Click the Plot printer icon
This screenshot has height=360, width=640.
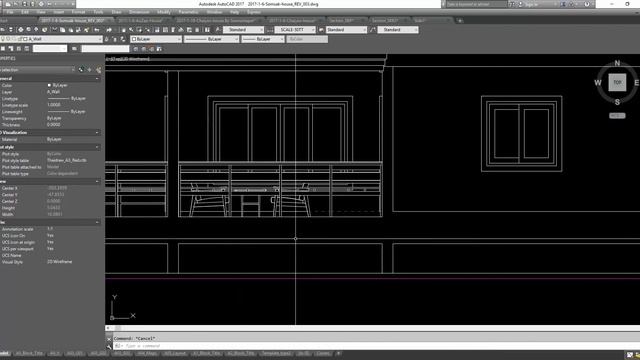point(20,30)
